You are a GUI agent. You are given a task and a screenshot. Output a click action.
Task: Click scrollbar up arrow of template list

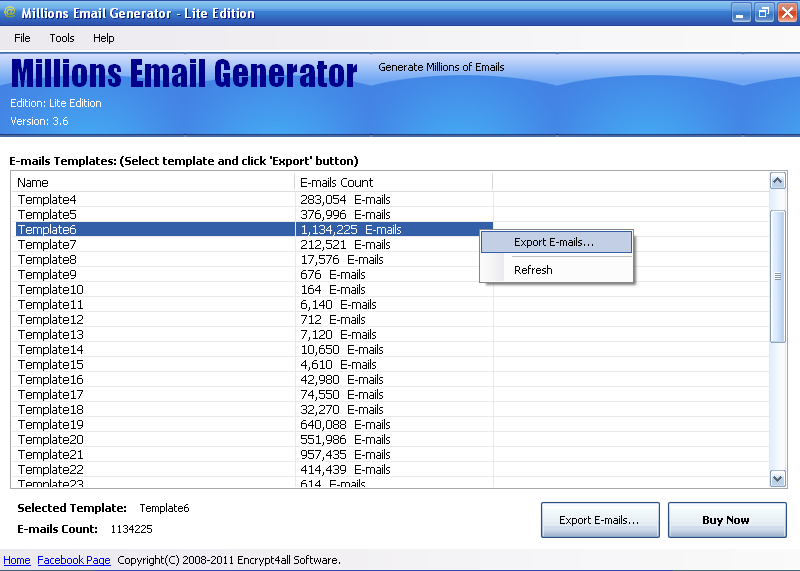(778, 181)
